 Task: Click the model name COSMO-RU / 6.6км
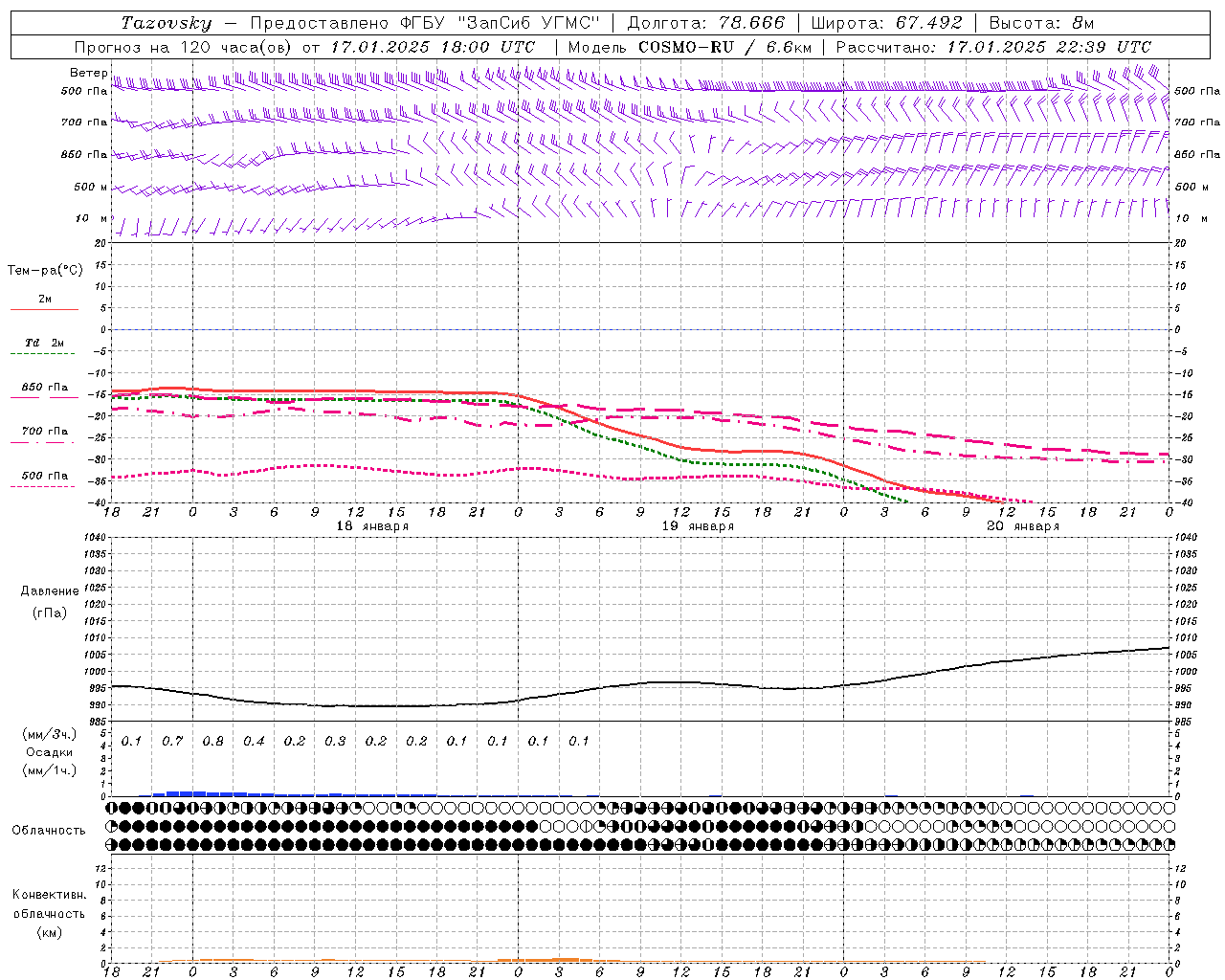(x=724, y=47)
